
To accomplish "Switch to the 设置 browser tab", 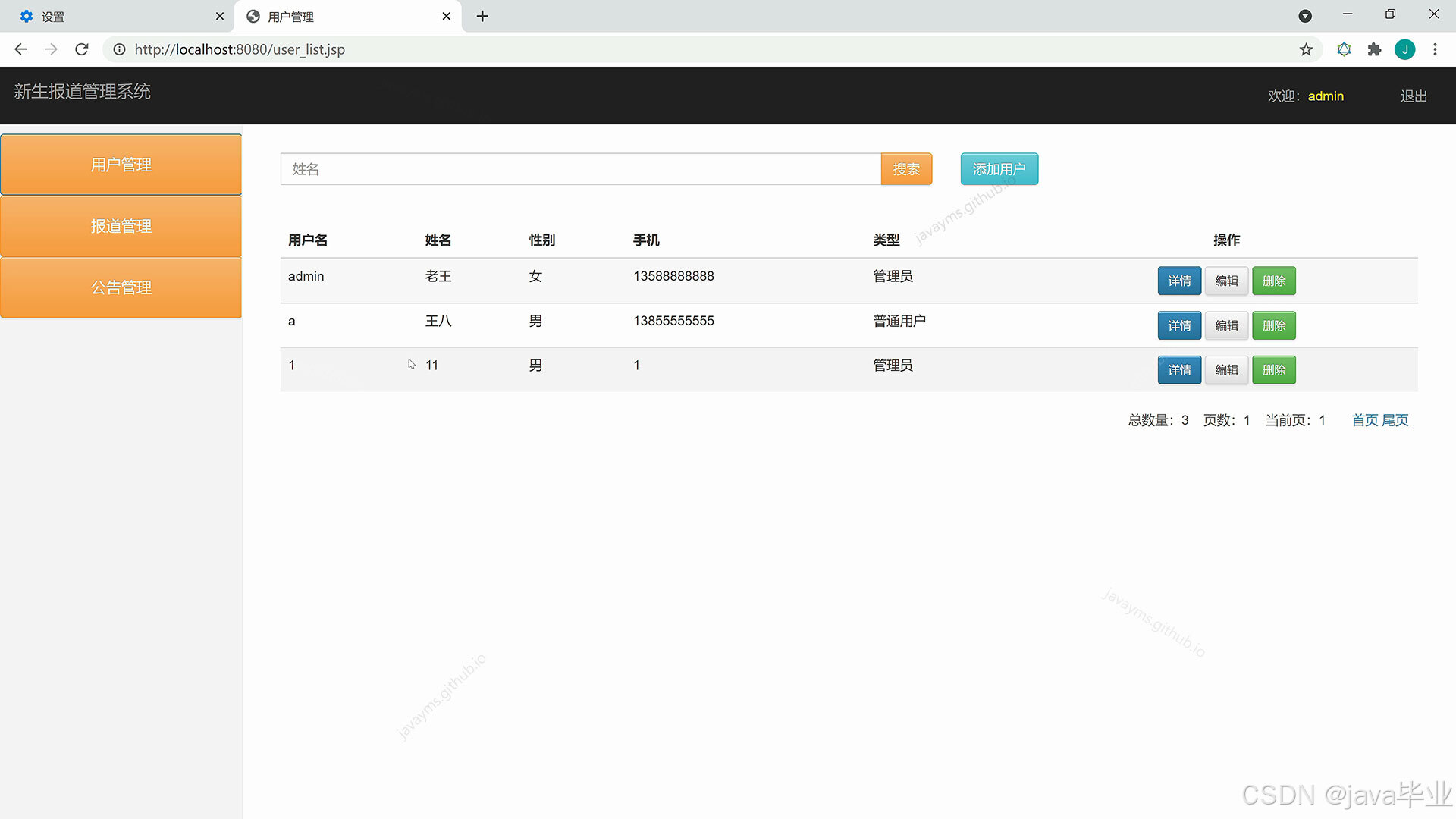I will tap(117, 16).
